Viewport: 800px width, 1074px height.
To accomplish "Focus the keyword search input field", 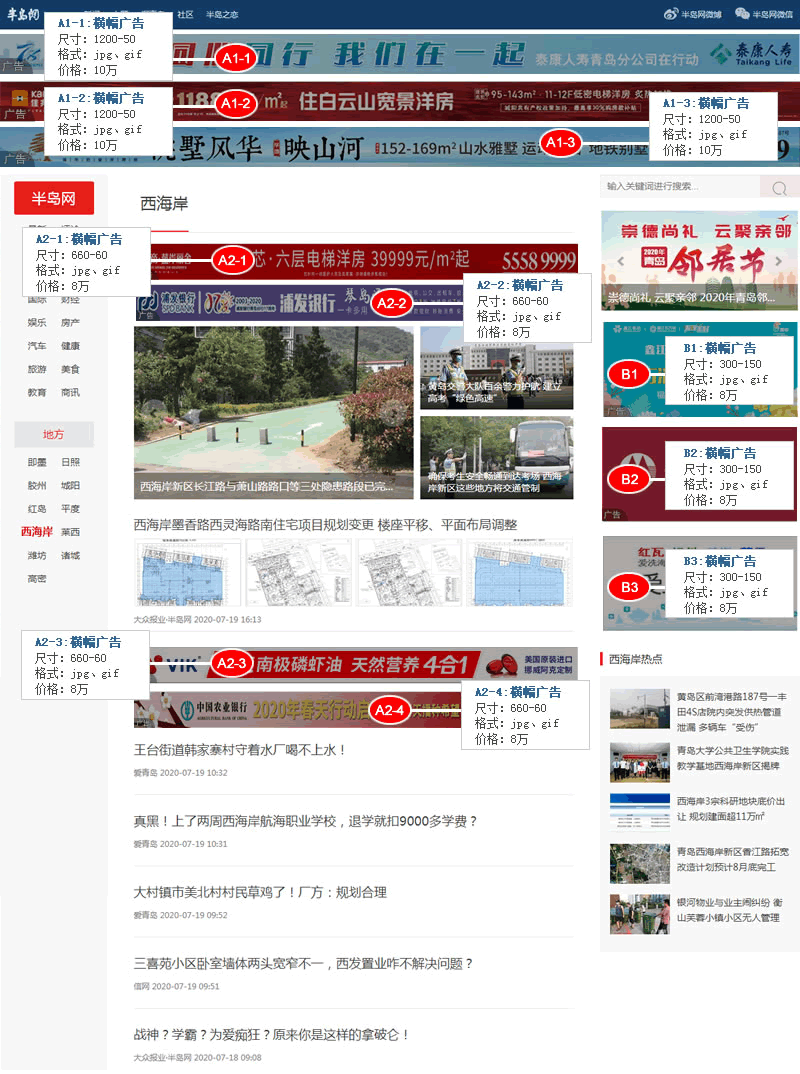I will (x=679, y=186).
